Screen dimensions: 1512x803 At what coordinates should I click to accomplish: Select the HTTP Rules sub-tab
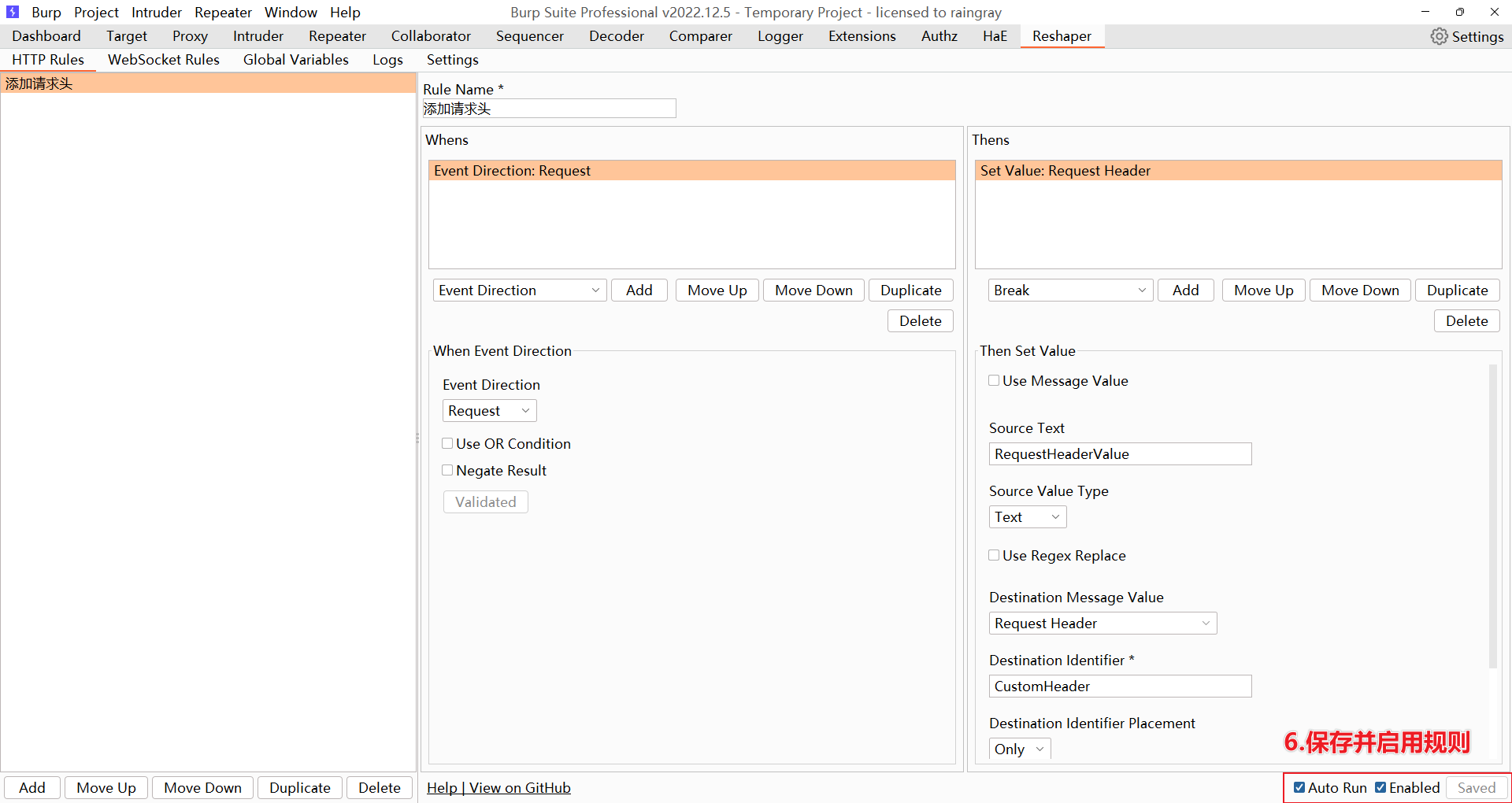pos(48,60)
